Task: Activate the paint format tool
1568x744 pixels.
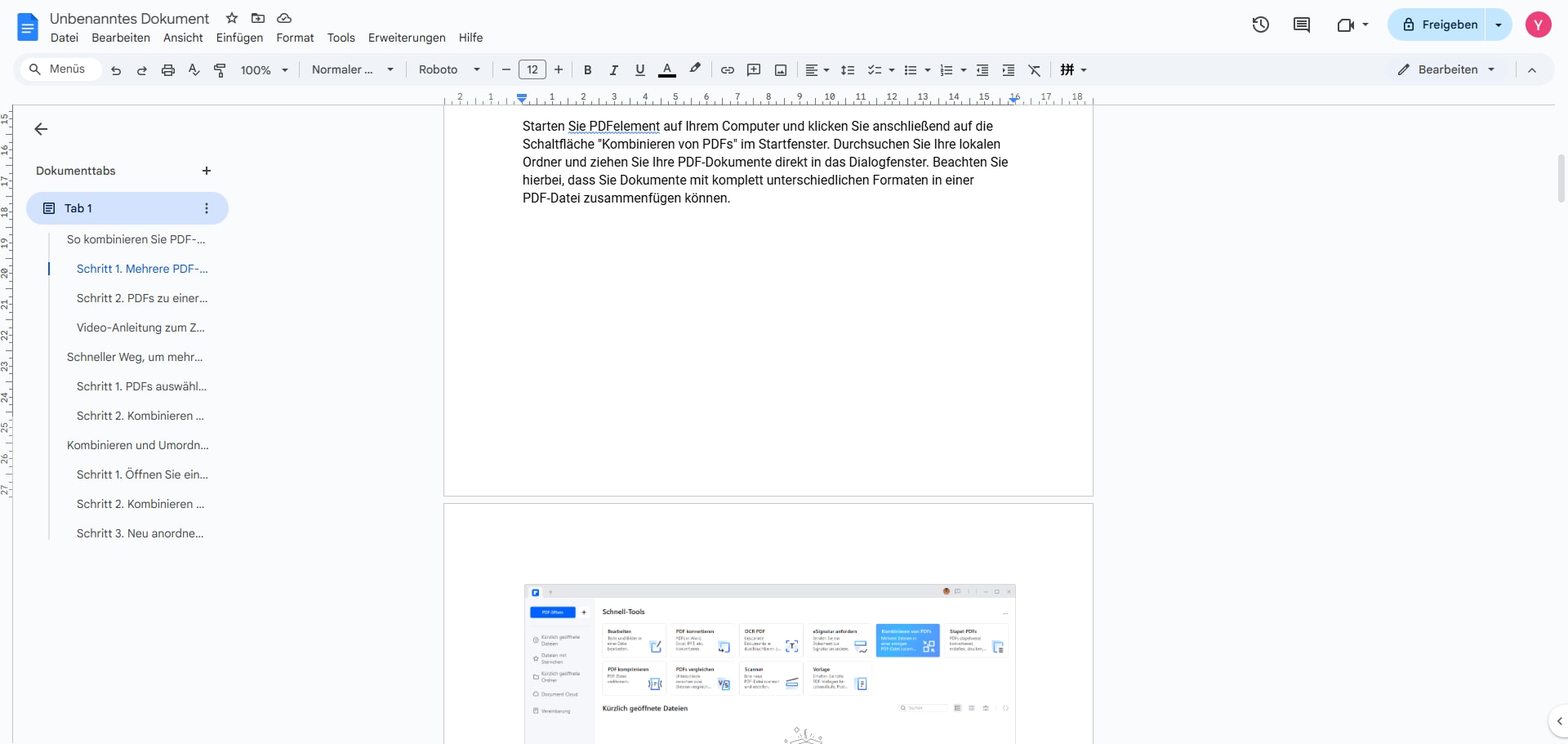Action: click(220, 70)
